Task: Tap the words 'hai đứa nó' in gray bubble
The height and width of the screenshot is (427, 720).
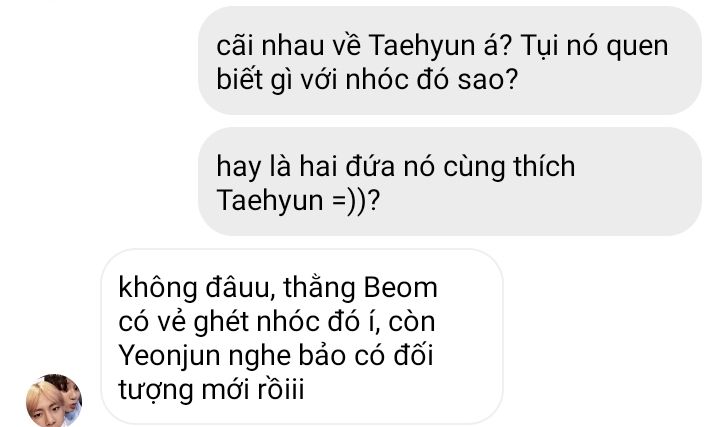Action: pos(365,166)
